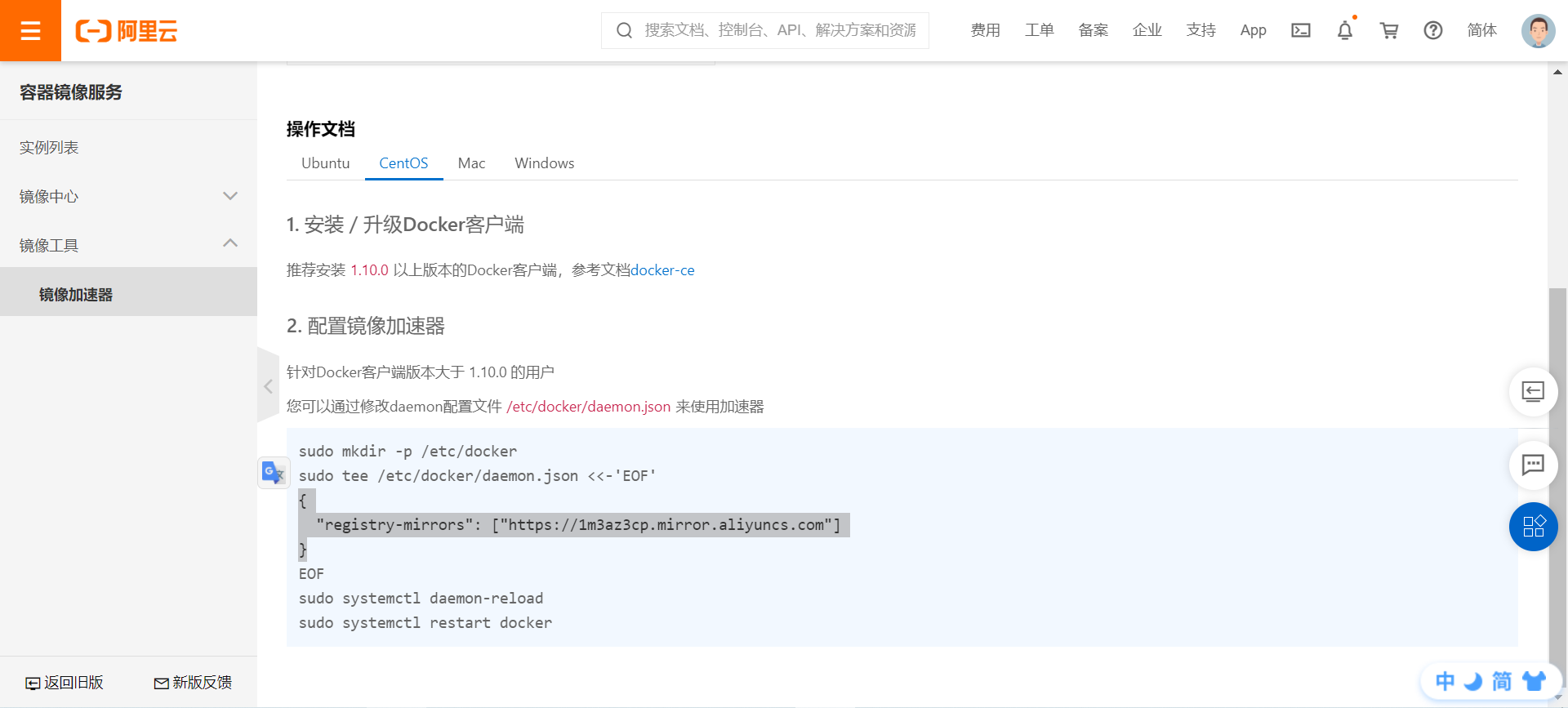Click the mail icon beside 新版反馈
The image size is (1568, 708).
pyautogui.click(x=162, y=684)
